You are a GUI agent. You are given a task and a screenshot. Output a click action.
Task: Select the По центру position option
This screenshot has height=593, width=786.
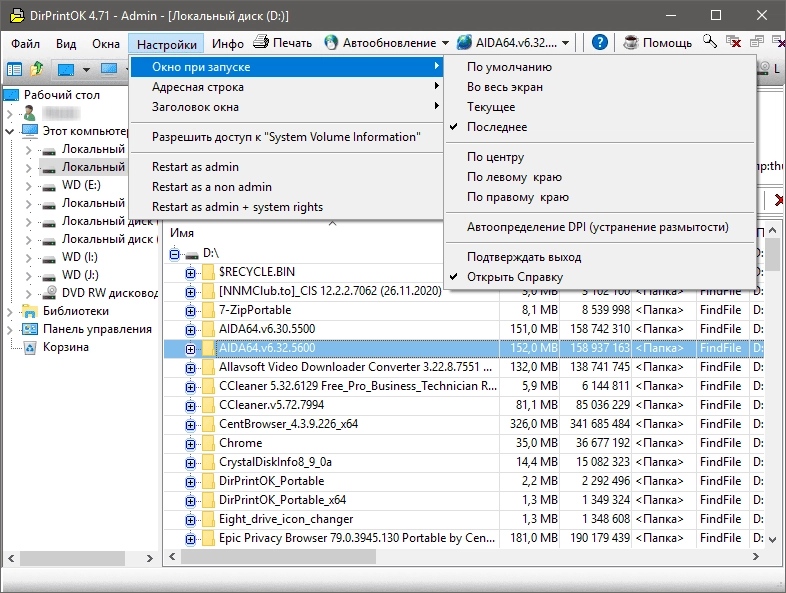click(600, 157)
